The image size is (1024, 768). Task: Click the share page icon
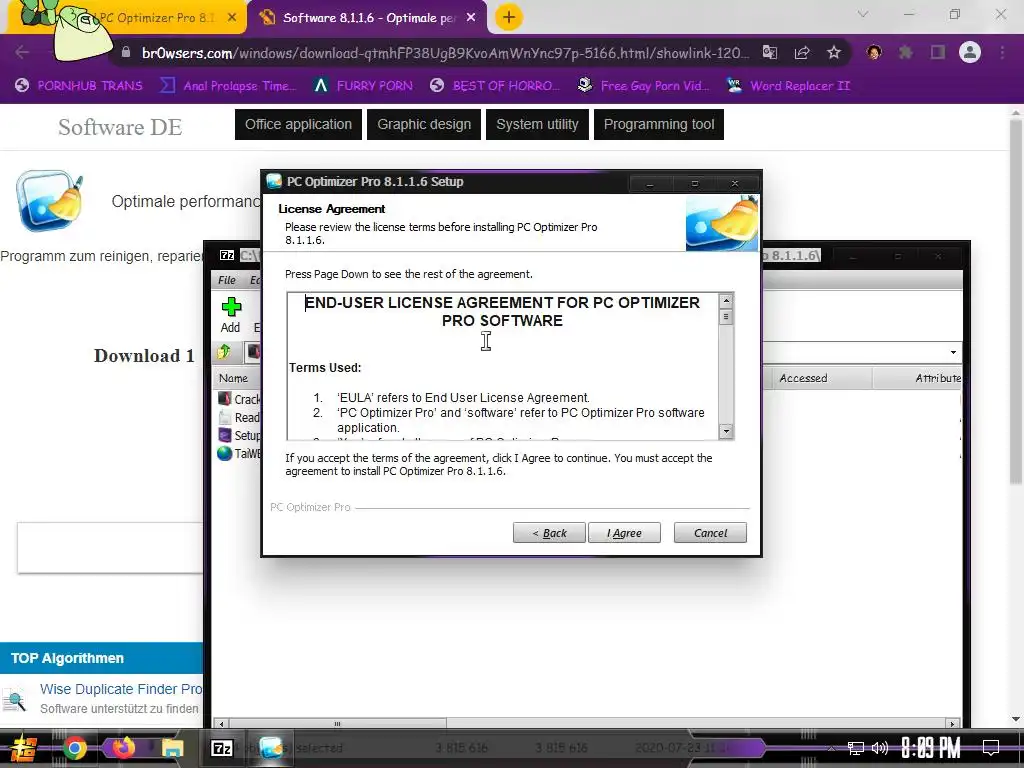point(802,52)
